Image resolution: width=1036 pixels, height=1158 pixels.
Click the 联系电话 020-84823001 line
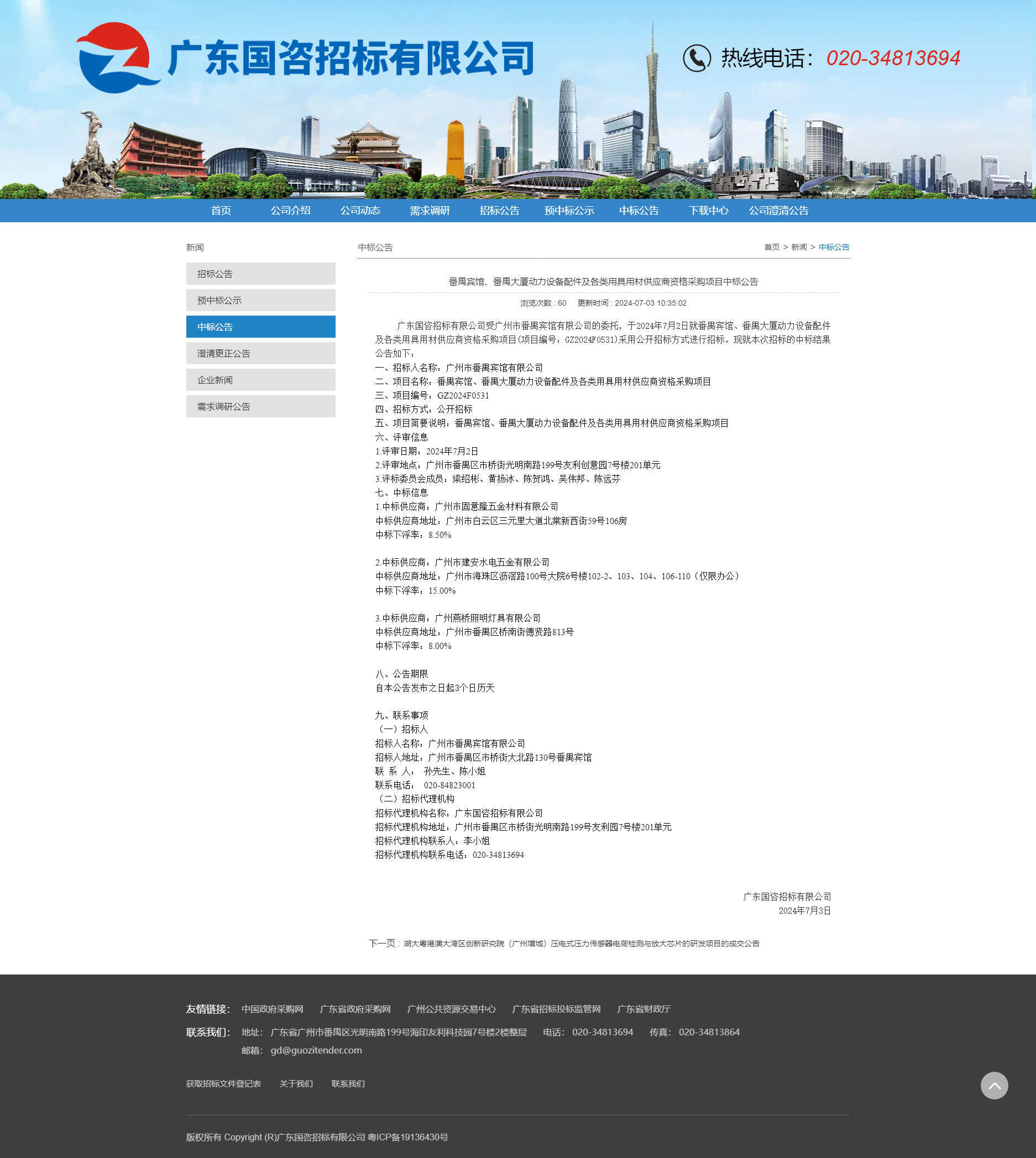(x=425, y=785)
